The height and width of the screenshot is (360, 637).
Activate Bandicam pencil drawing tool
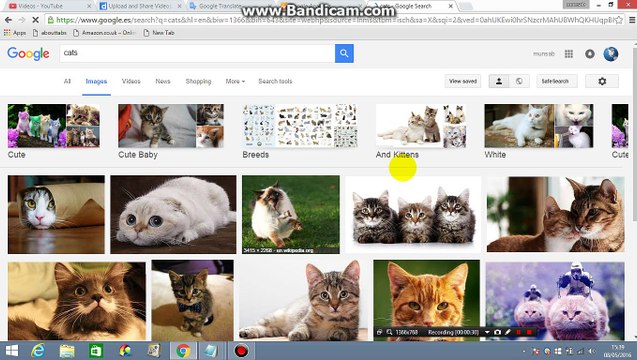[508, 332]
